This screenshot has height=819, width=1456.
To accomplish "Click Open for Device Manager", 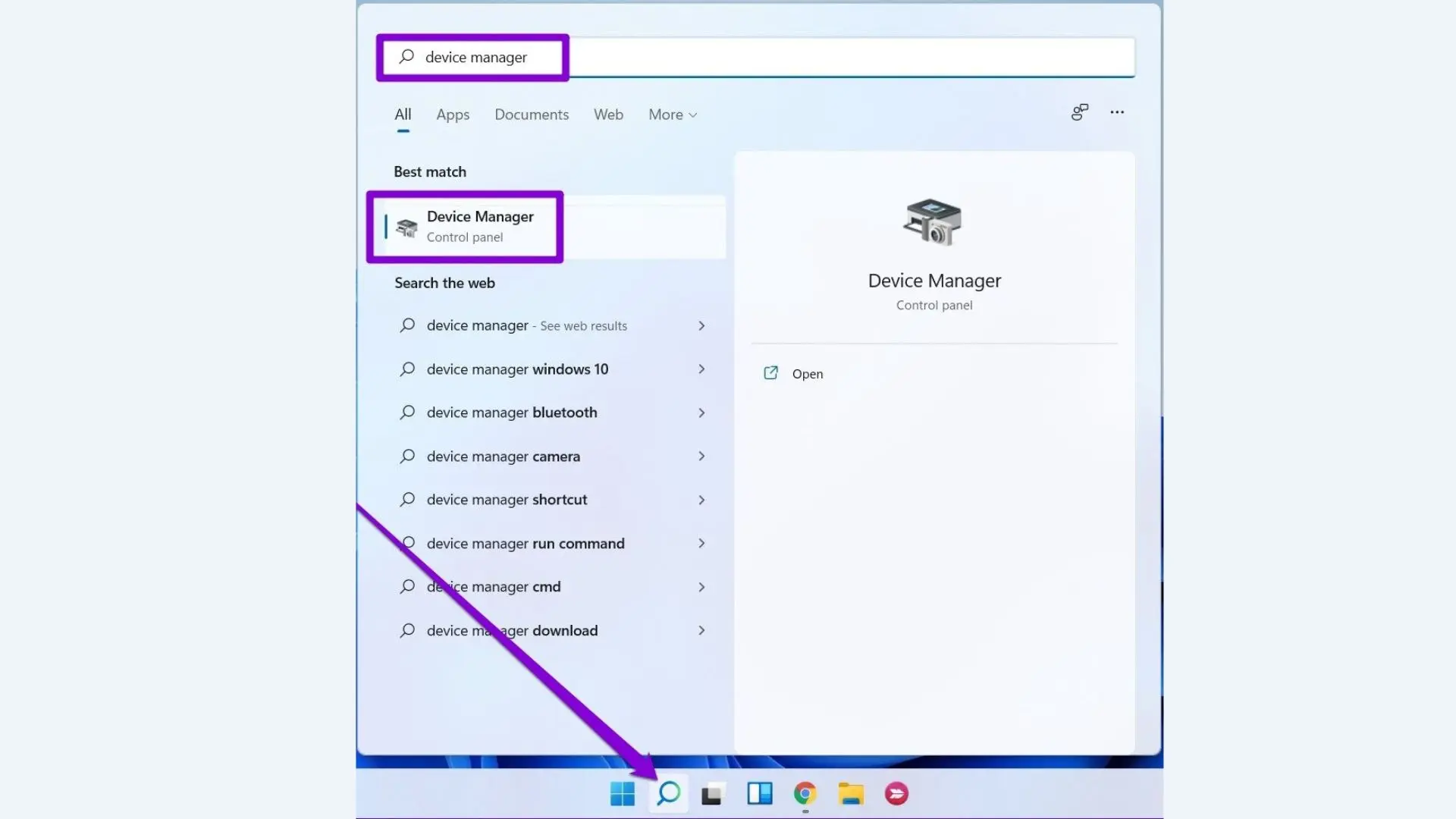I will [807, 374].
